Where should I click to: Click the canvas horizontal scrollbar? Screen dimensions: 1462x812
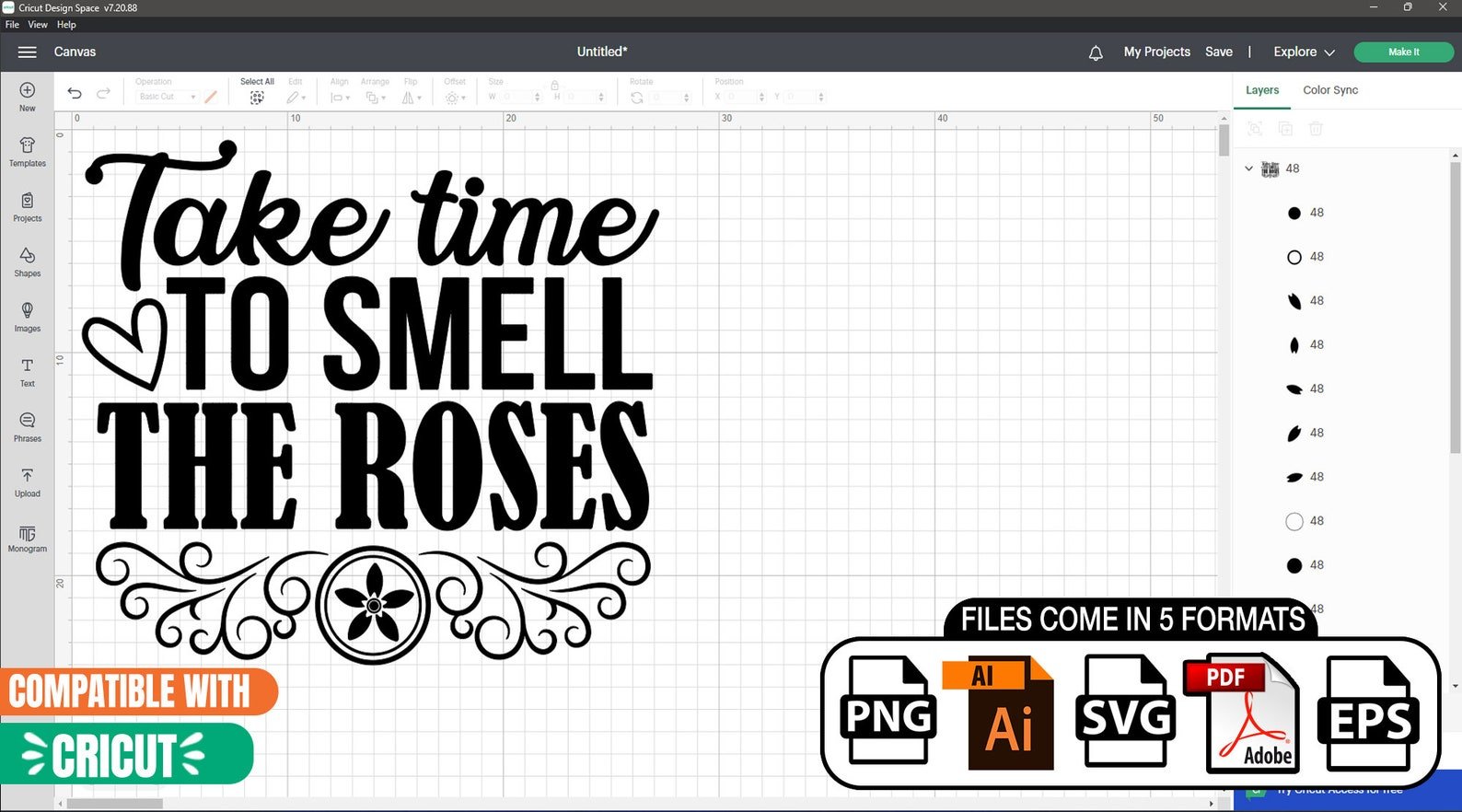click(115, 804)
